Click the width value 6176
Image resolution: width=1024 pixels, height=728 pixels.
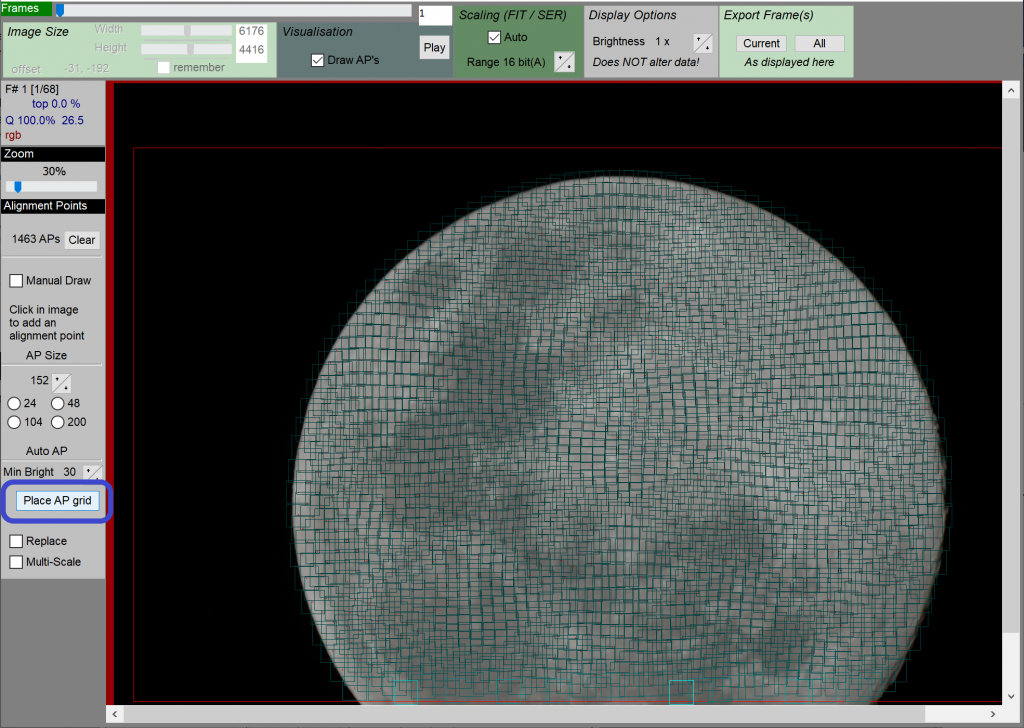coord(251,31)
